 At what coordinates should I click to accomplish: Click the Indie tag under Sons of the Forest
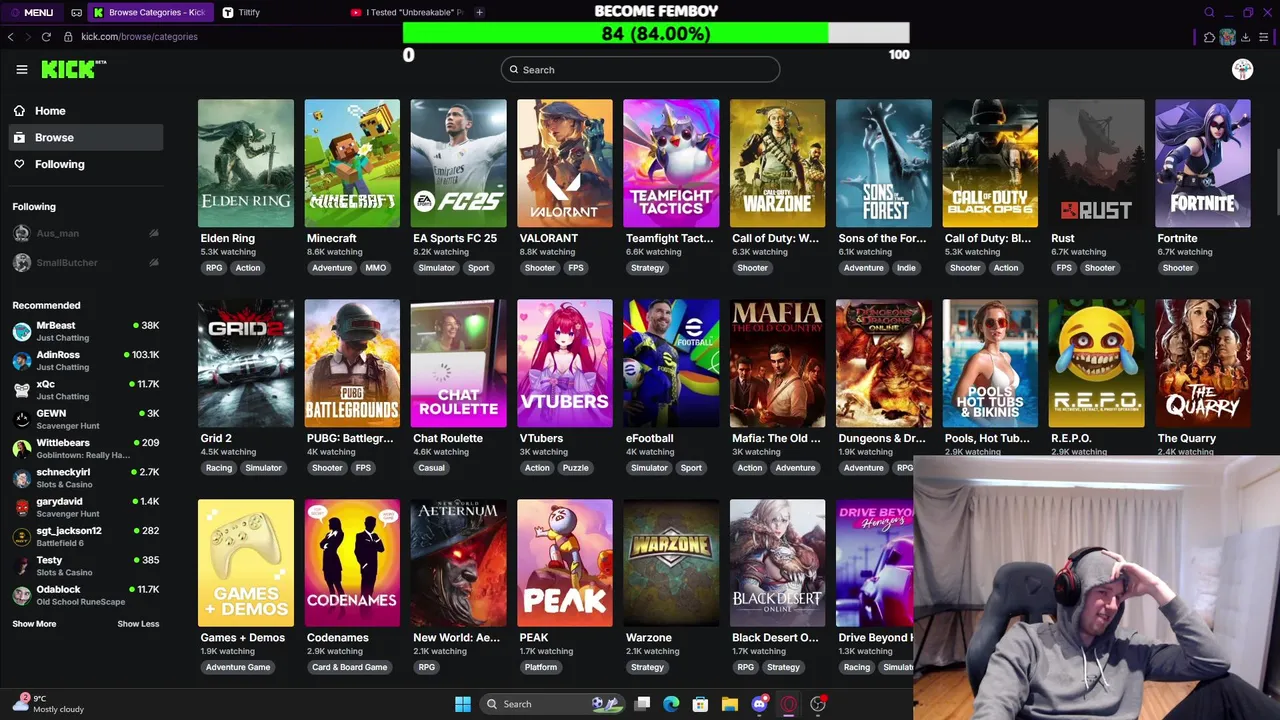pos(906,268)
